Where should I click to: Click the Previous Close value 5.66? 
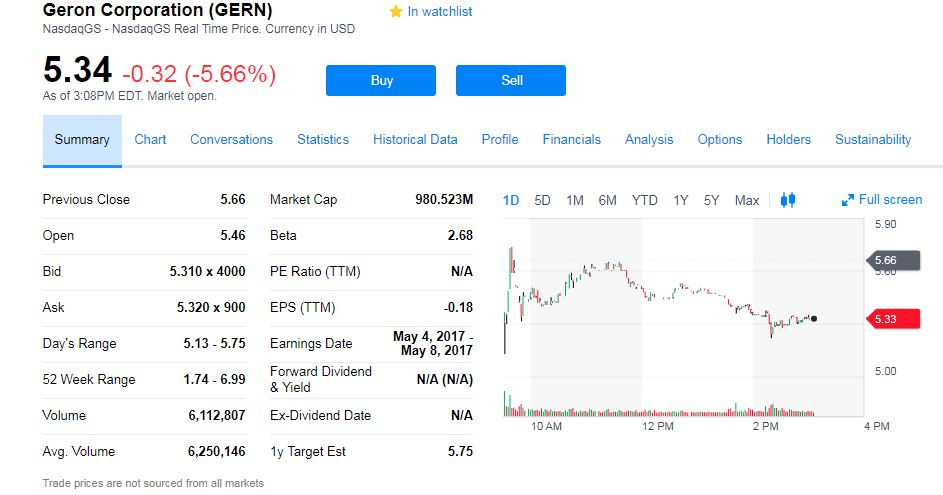[233, 200]
